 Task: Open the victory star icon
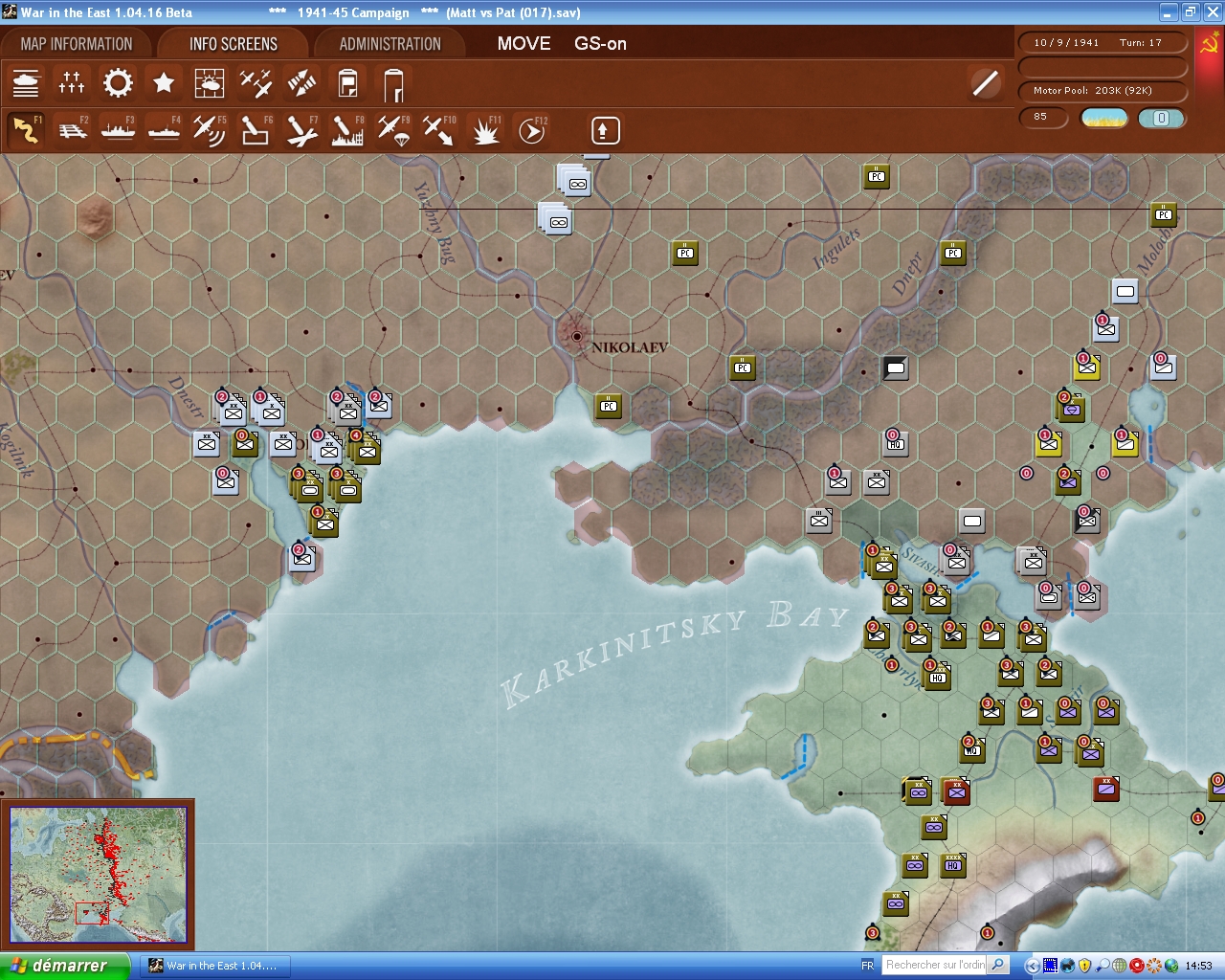click(164, 83)
